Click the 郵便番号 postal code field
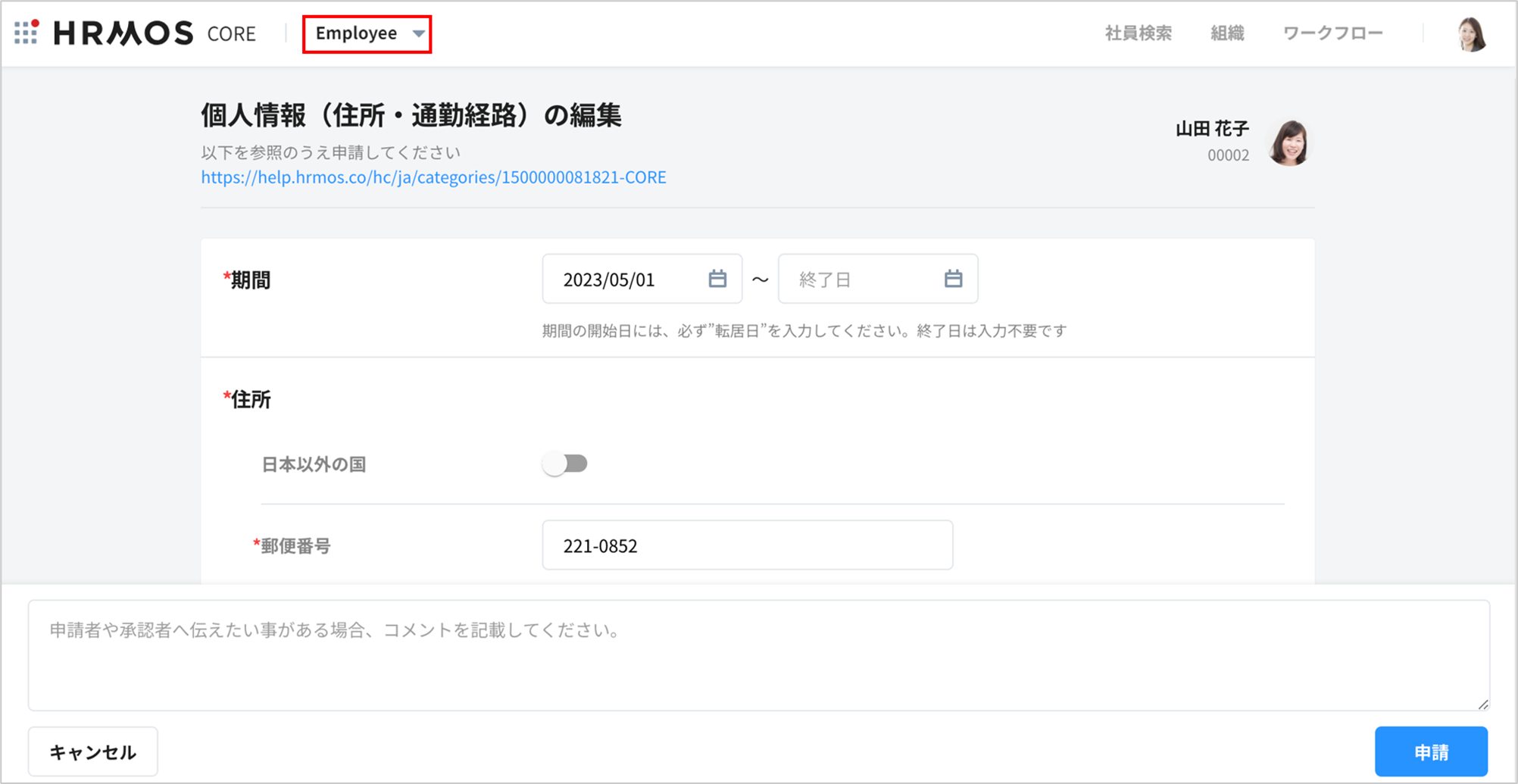 point(747,545)
